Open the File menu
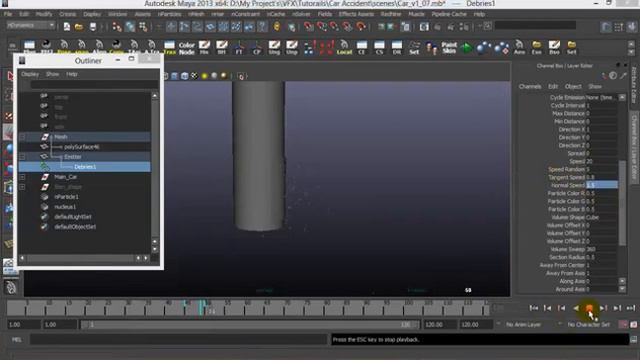 click(x=8, y=14)
